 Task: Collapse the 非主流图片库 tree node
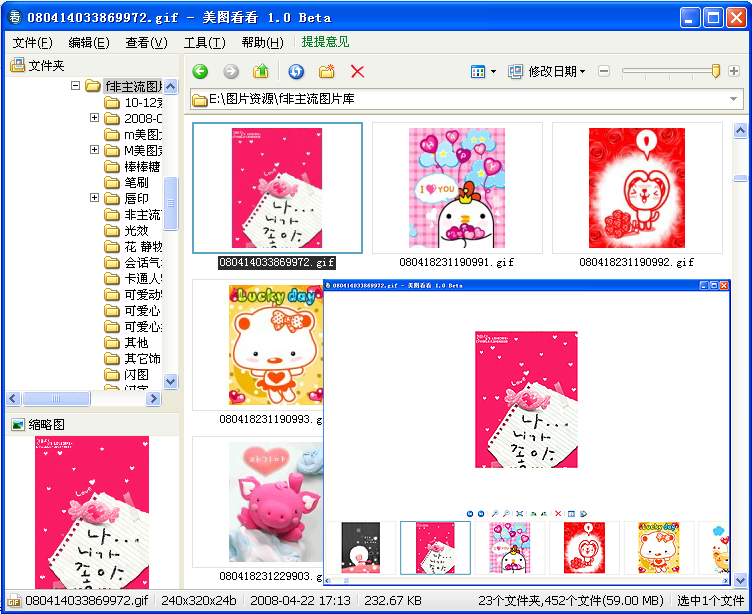click(x=75, y=86)
